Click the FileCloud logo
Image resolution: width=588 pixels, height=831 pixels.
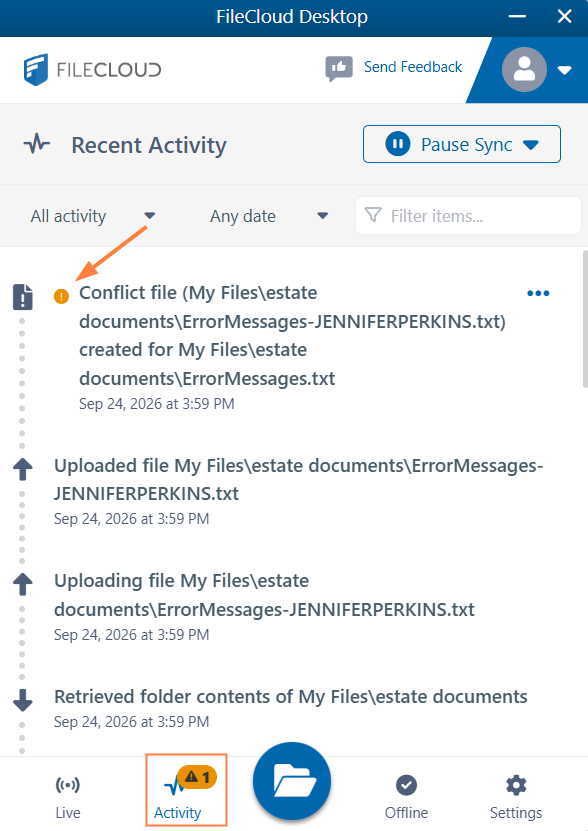tap(92, 69)
